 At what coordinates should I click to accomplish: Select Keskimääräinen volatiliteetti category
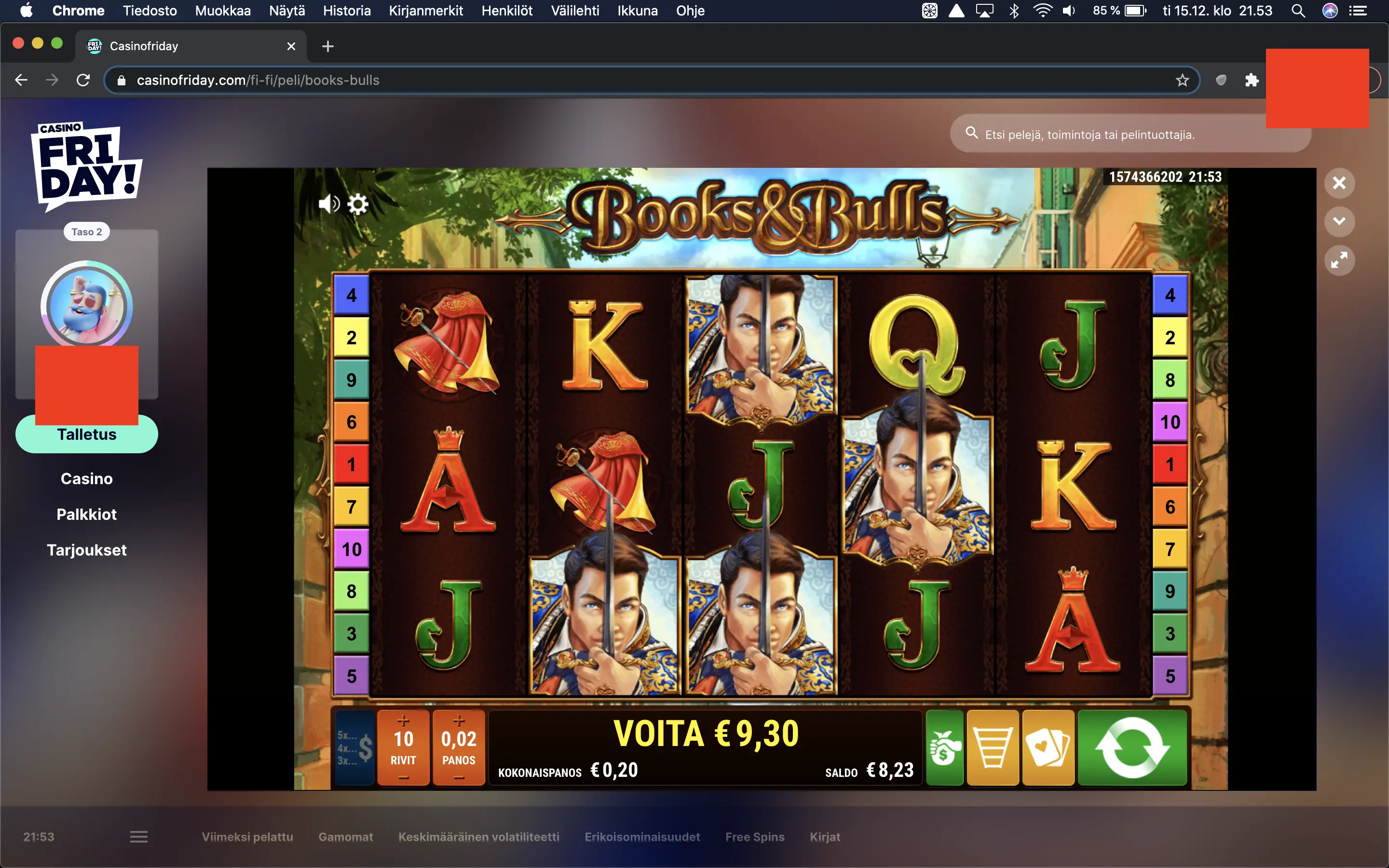[479, 837]
